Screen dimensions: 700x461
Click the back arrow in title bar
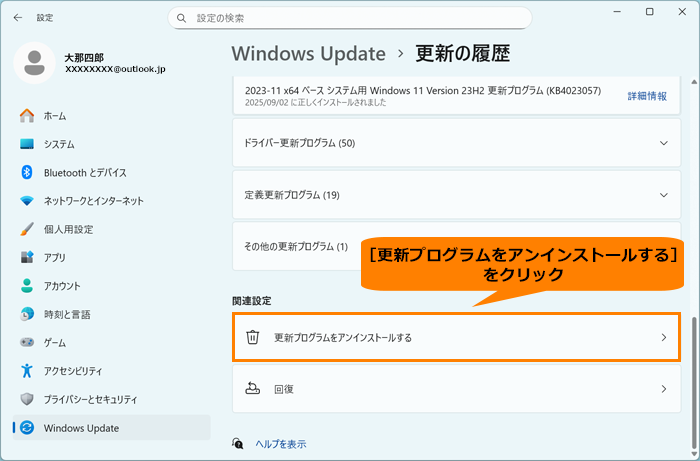(x=17, y=18)
